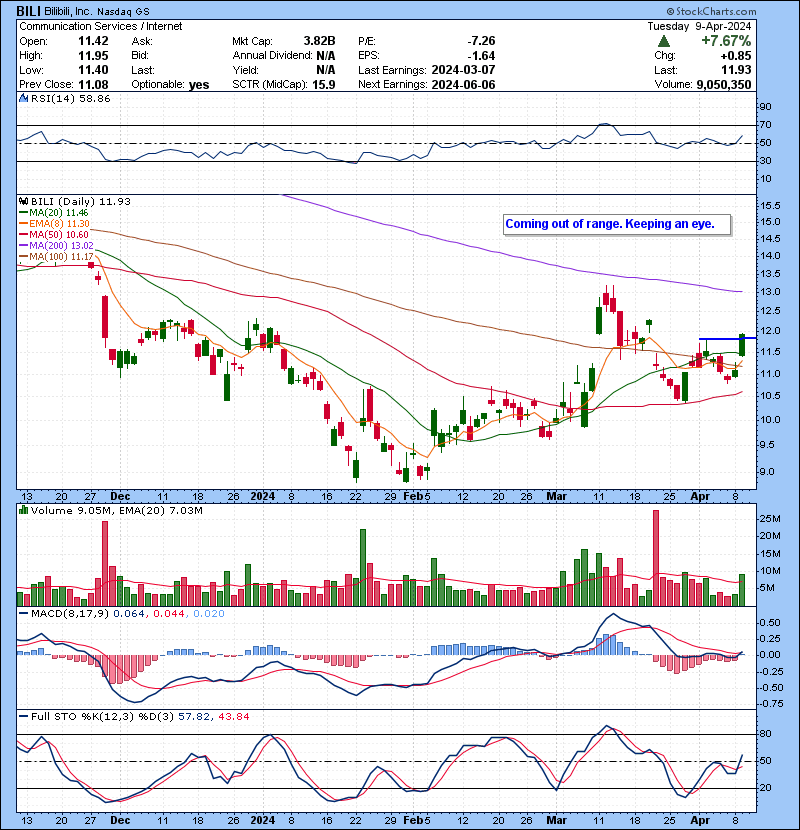Image resolution: width=800 pixels, height=830 pixels.
Task: Click the RSI line icon beside RSI(14)
Action: click(23, 98)
